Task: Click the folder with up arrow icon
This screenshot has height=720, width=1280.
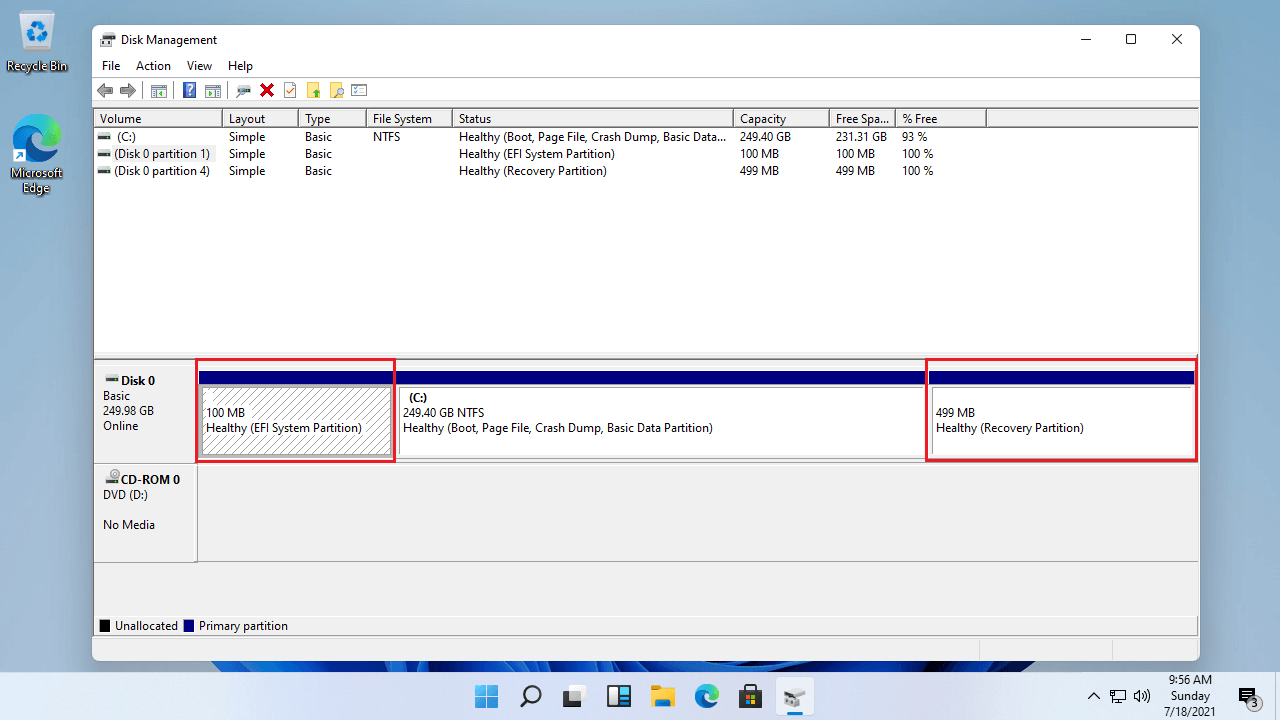Action: pos(313,90)
